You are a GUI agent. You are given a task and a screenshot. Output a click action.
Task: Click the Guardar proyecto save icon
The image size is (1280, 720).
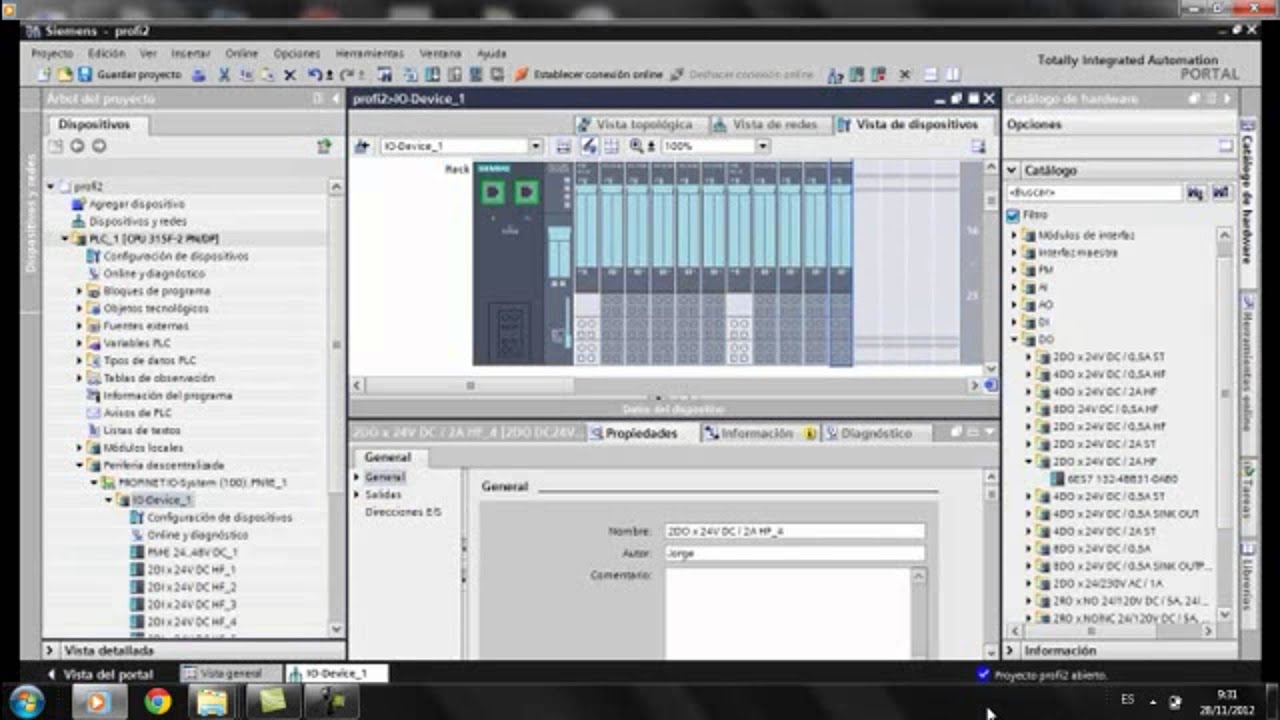(x=85, y=75)
